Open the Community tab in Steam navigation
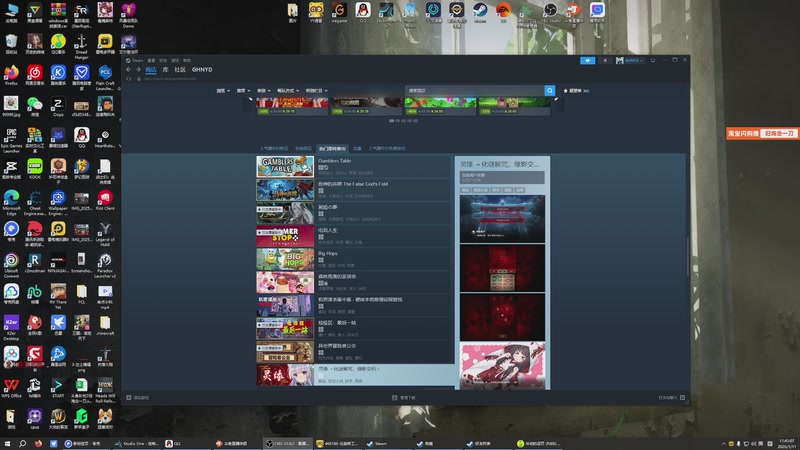 coord(180,69)
